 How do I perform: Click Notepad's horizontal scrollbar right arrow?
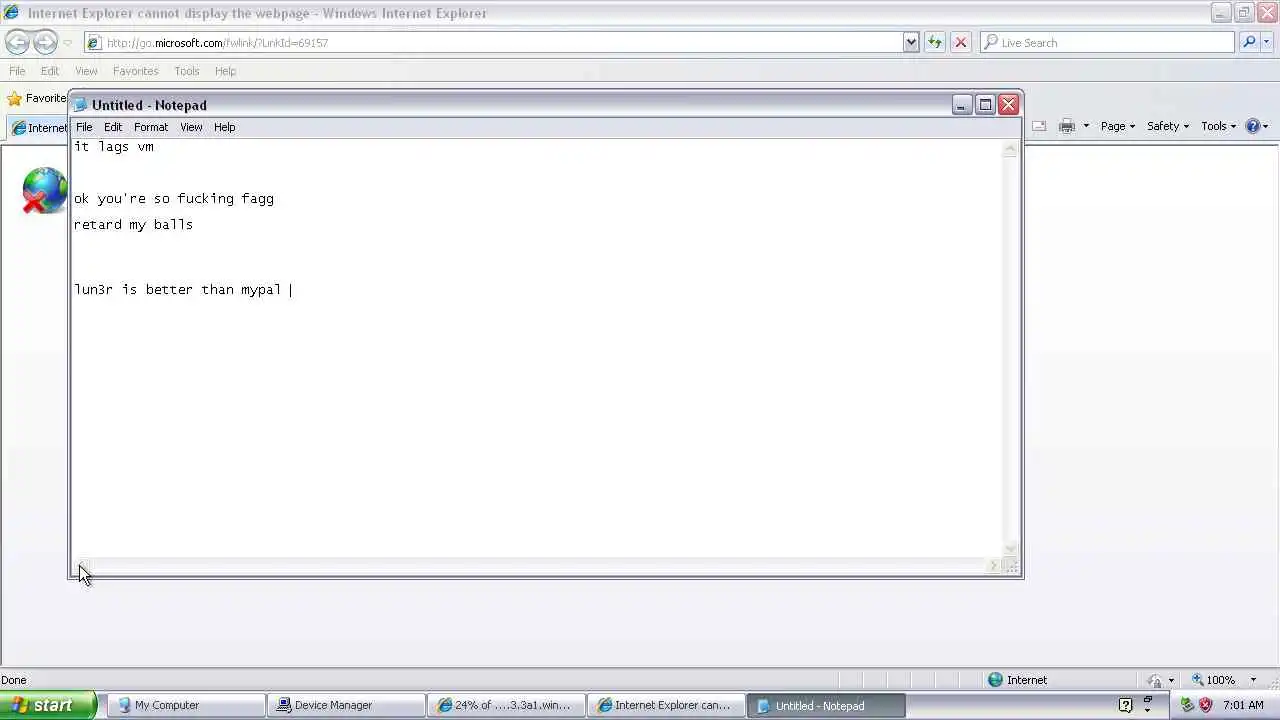click(x=993, y=566)
